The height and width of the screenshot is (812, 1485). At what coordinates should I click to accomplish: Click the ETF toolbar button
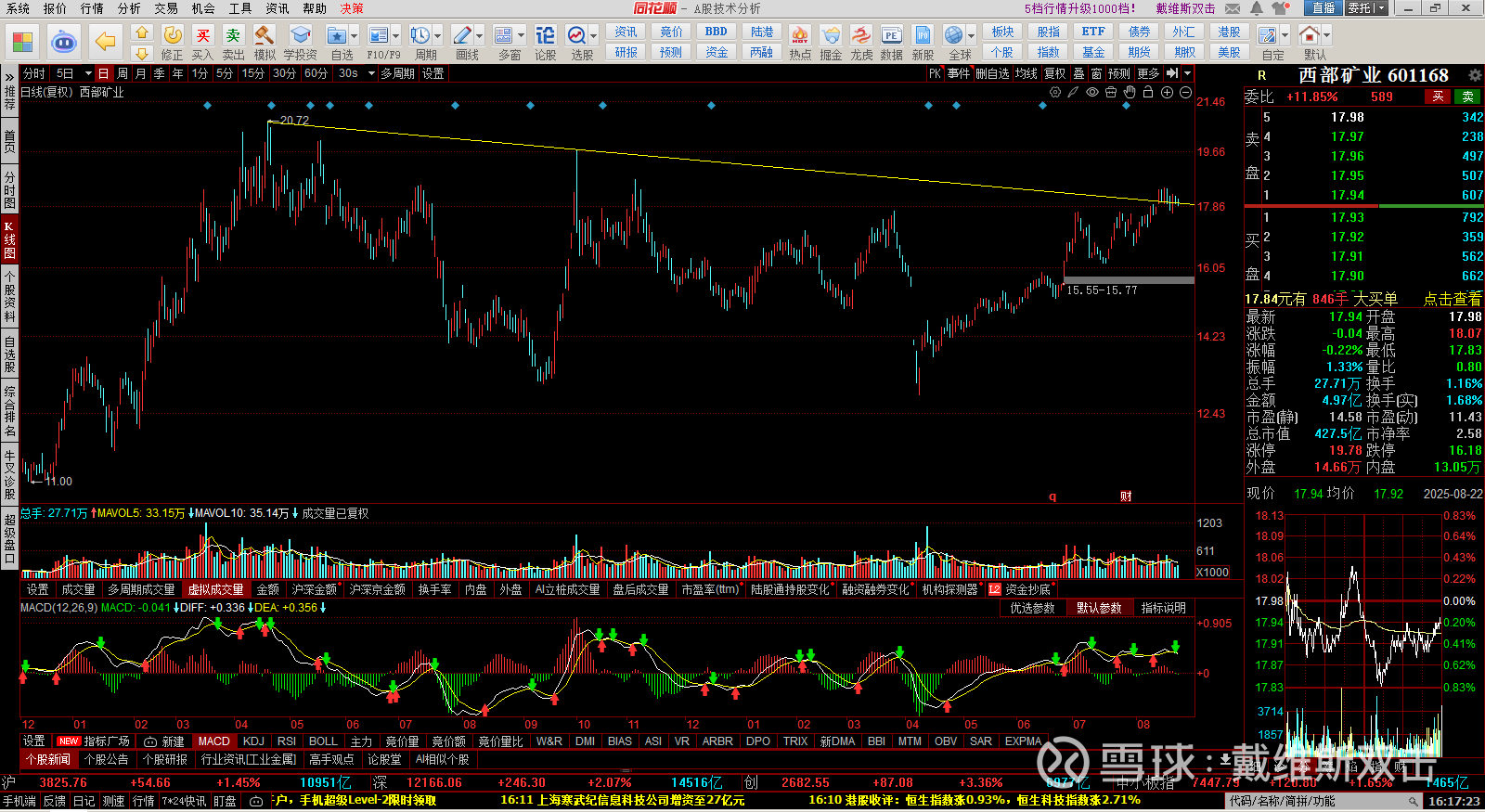point(1093,32)
